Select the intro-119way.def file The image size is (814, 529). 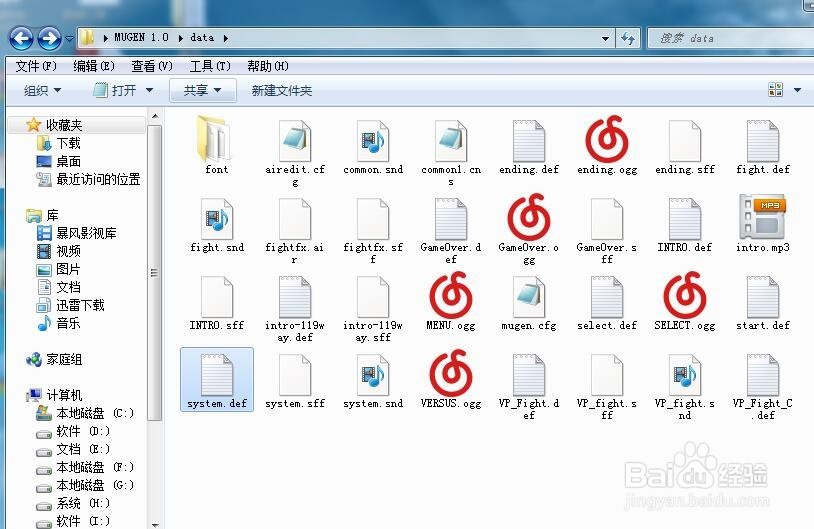[x=295, y=296]
